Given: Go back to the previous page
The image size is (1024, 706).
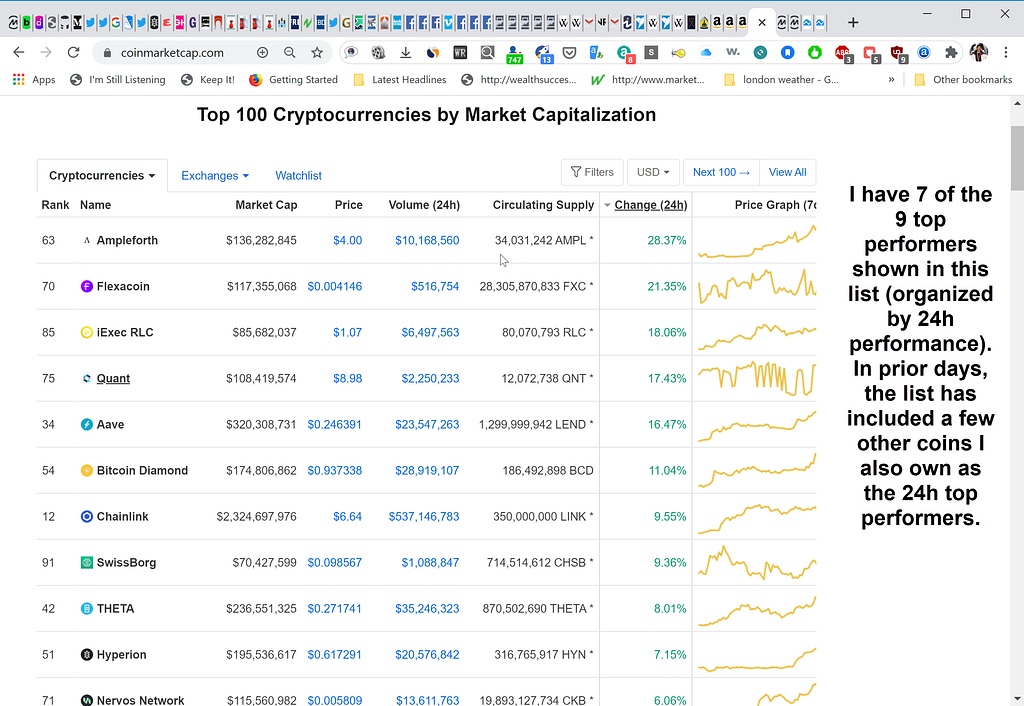Looking at the screenshot, I should [x=18, y=52].
